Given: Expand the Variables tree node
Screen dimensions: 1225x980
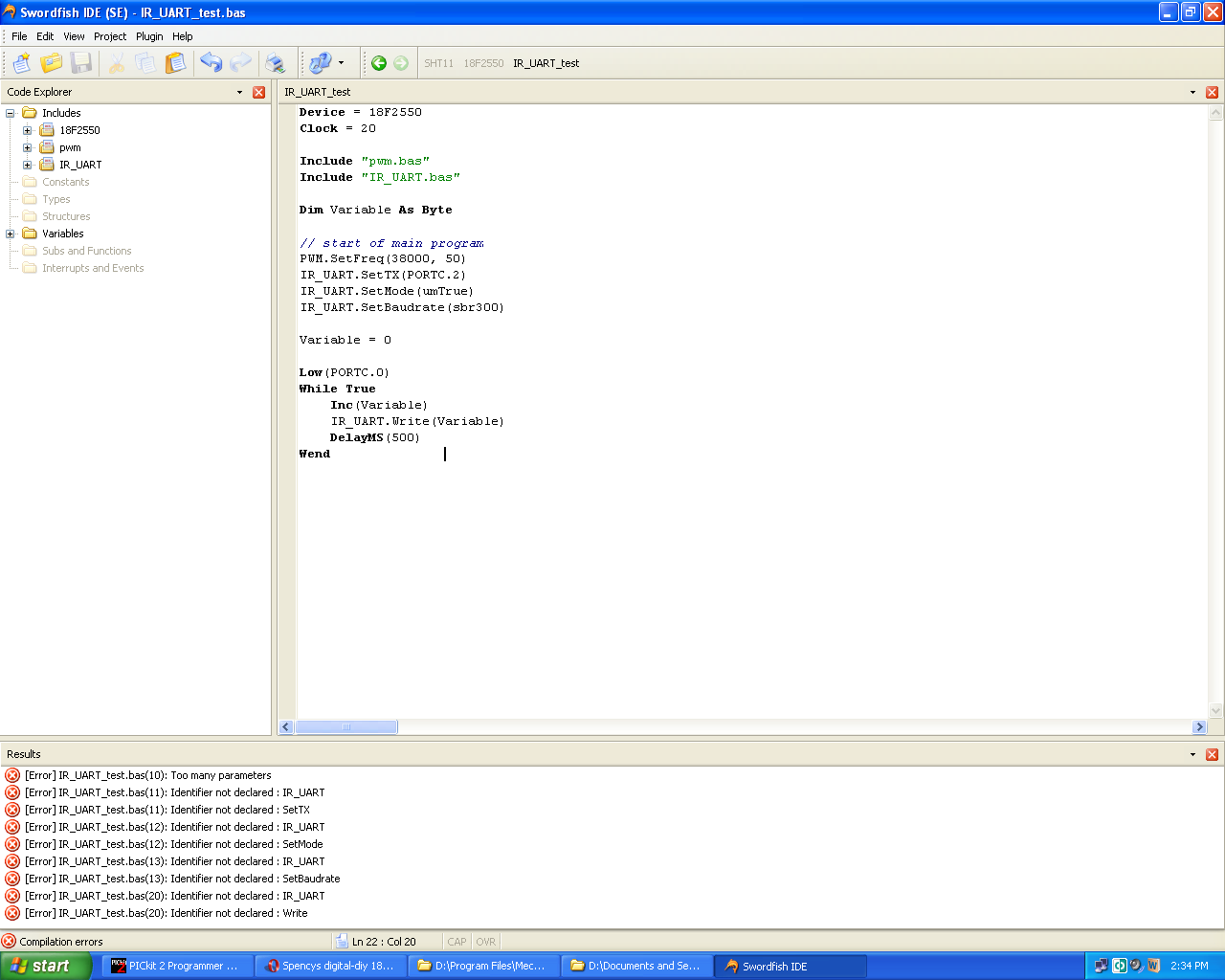Looking at the screenshot, I should [x=11, y=234].
